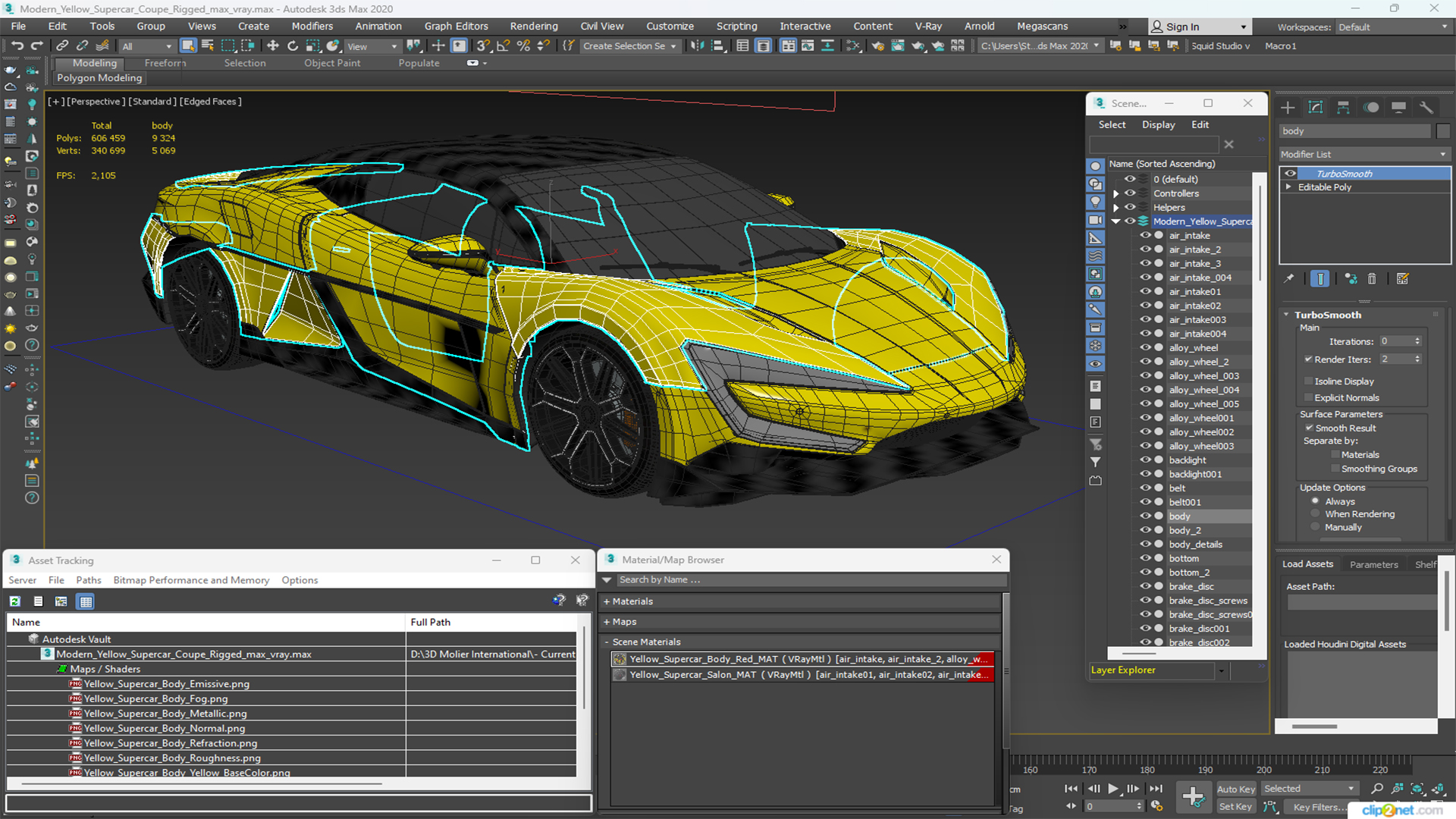
Task: Click Display Lights filter in Scene Explorer
Action: 1096,202
